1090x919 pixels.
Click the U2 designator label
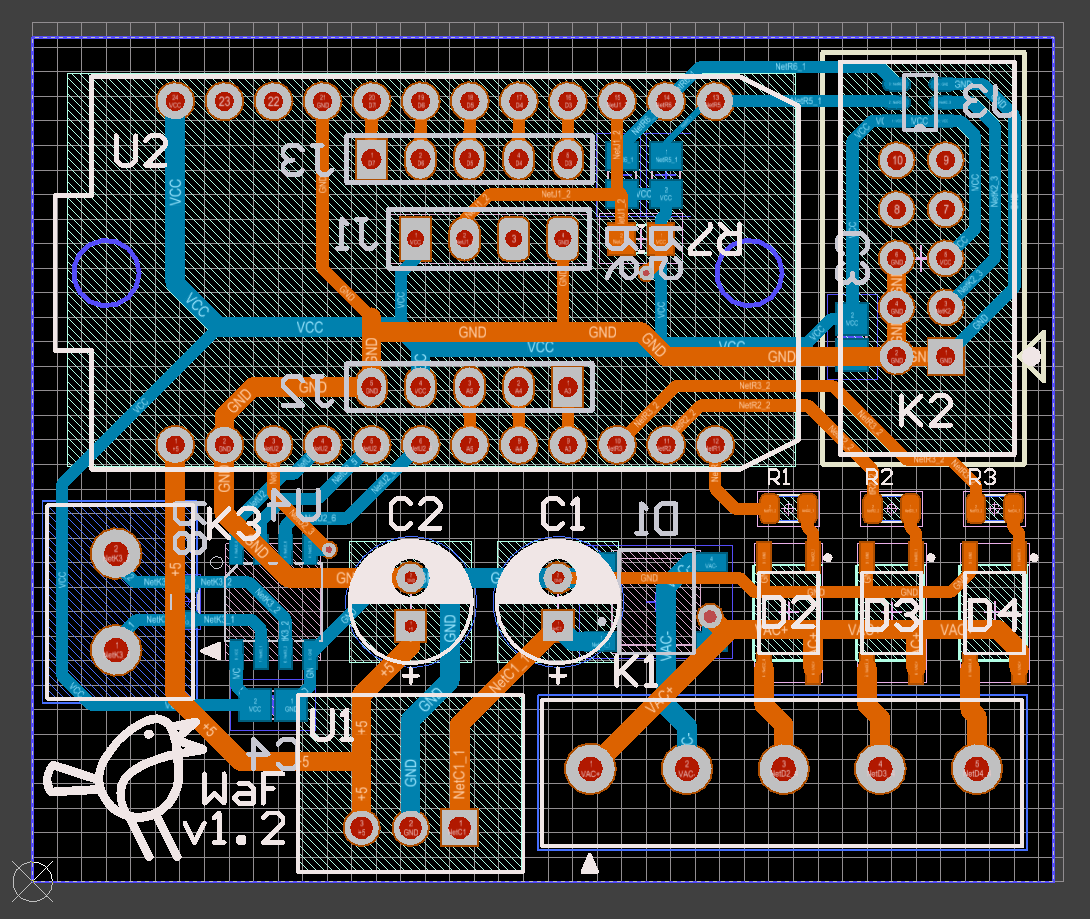point(140,154)
